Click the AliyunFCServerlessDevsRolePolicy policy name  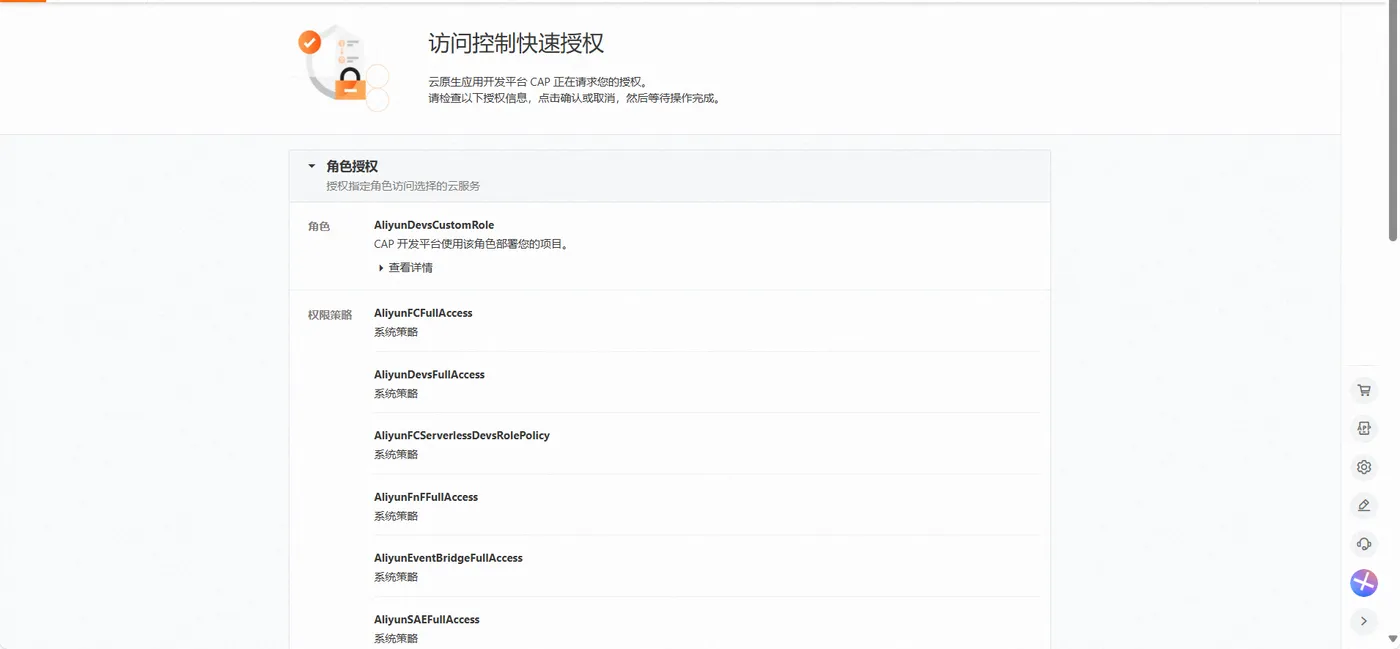[462, 435]
